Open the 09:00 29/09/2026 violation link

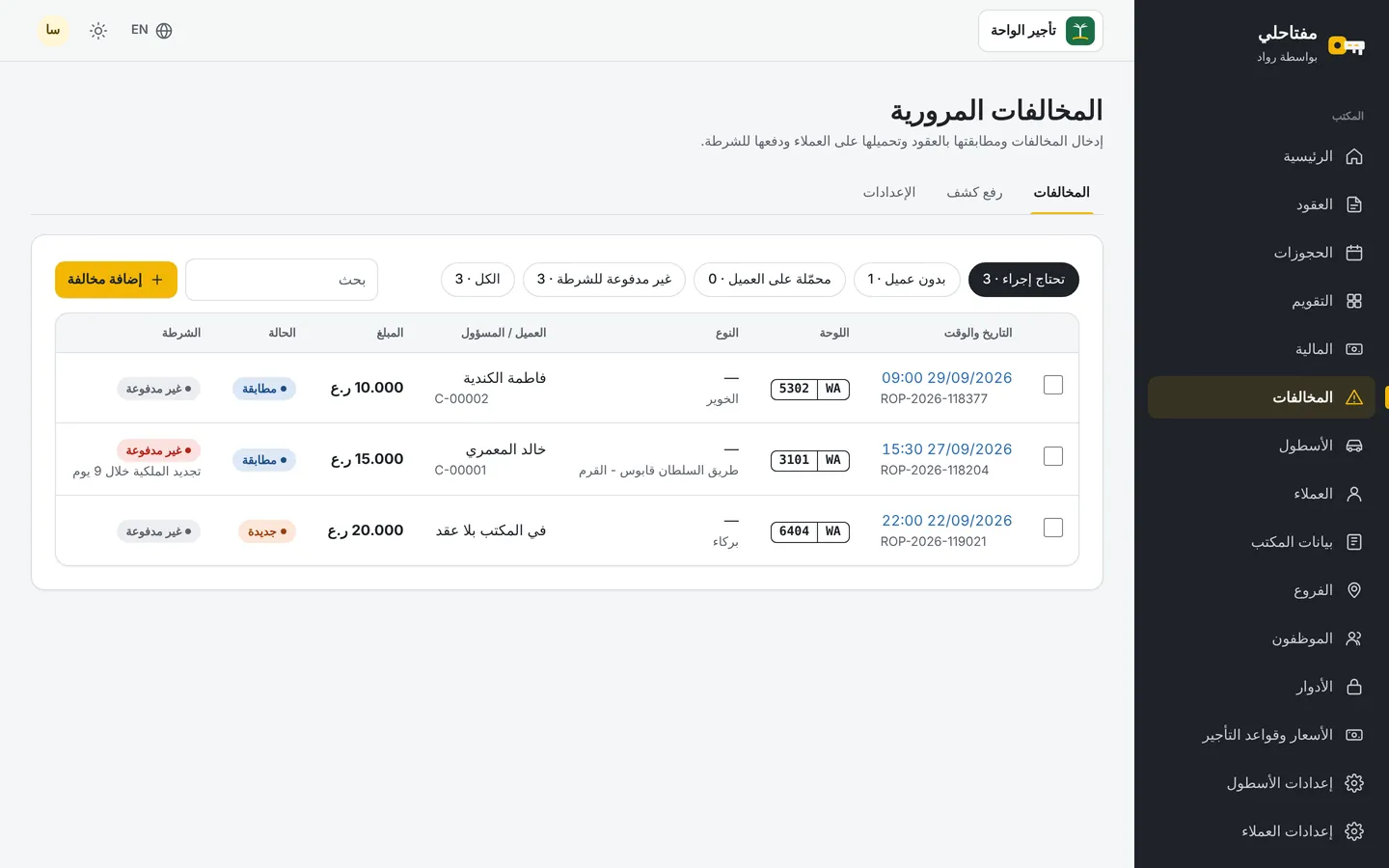946,378
